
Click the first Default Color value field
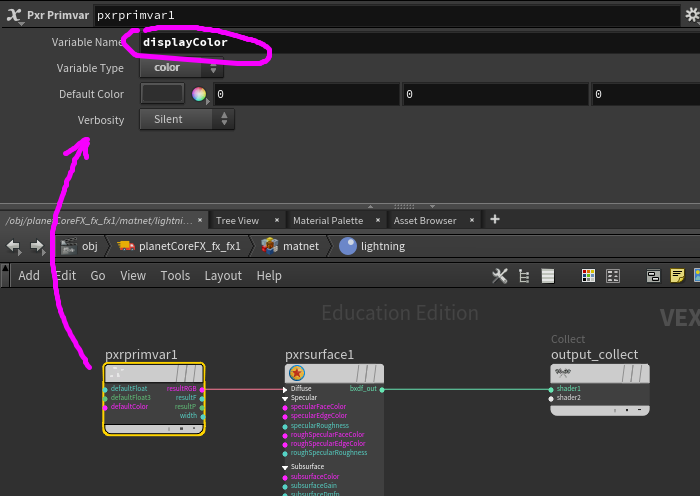click(307, 94)
